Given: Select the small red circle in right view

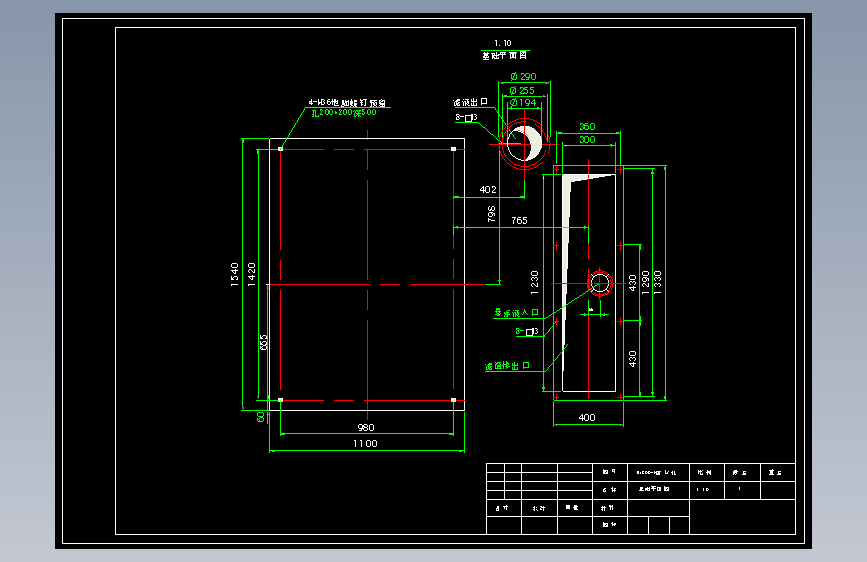Looking at the screenshot, I should click(599, 283).
